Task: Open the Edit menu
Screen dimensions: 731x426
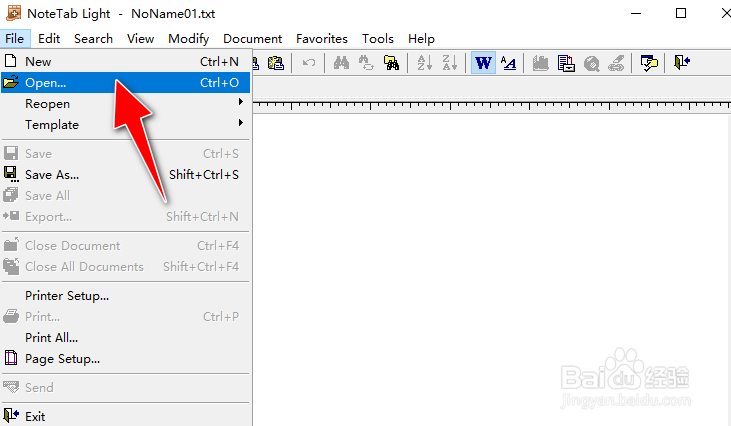Action: click(x=49, y=39)
